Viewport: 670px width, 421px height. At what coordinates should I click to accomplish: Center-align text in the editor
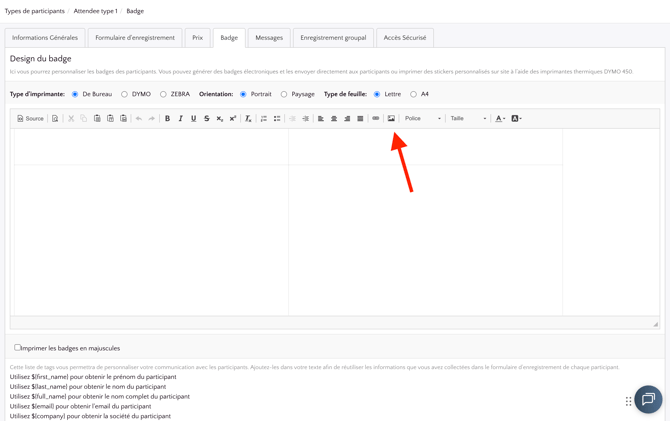coord(334,119)
